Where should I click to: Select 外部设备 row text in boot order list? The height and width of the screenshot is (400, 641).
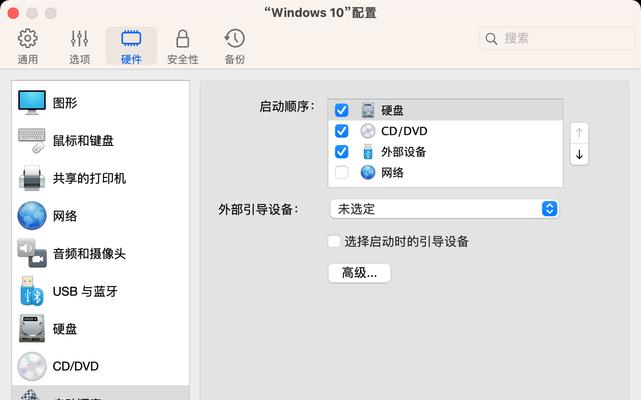[404, 152]
